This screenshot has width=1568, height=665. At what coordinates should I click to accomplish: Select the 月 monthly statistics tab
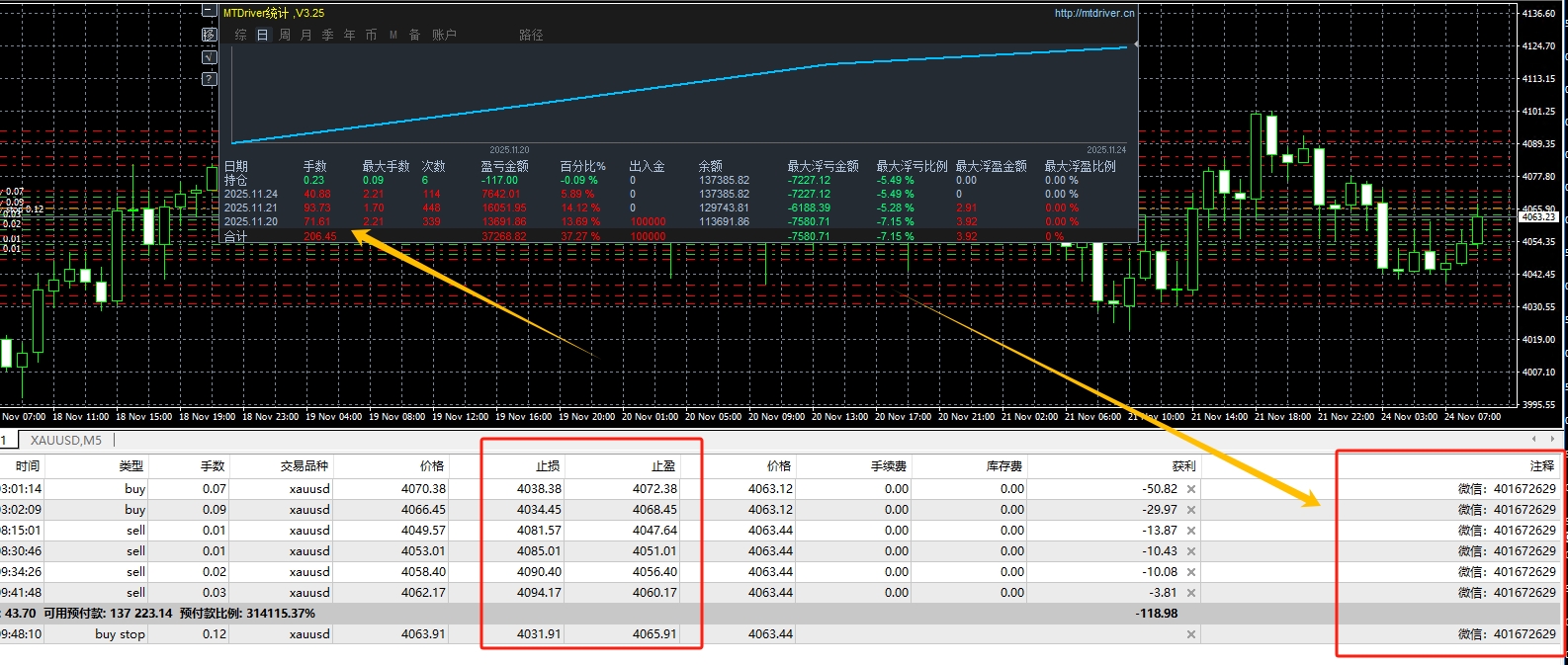(305, 35)
